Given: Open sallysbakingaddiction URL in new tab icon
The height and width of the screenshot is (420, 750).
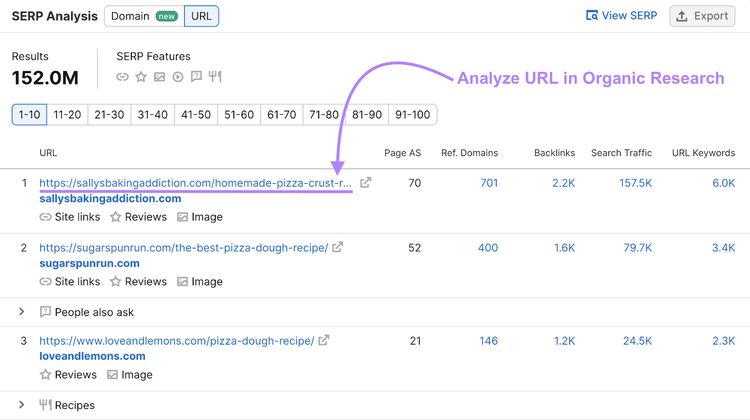Looking at the screenshot, I should click(365, 182).
